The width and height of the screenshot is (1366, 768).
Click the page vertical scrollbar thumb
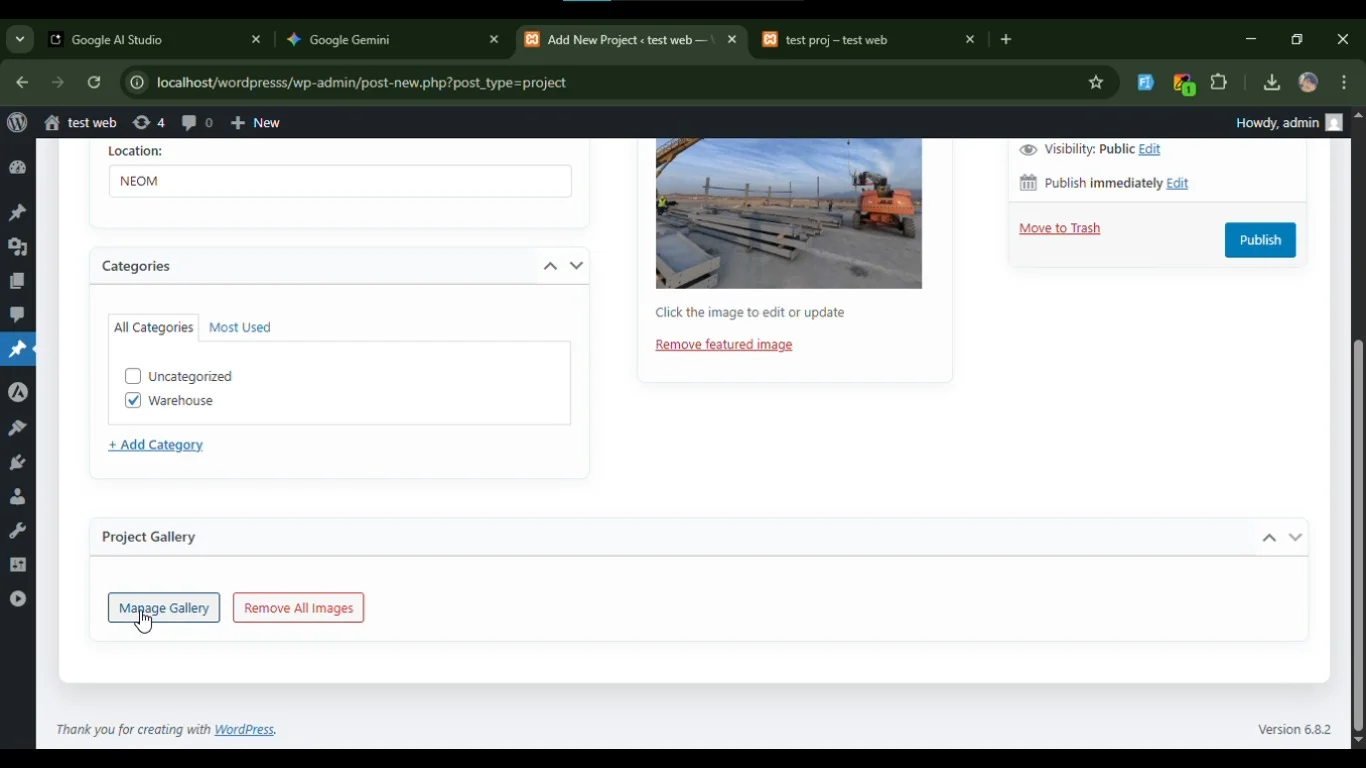[x=1358, y=535]
